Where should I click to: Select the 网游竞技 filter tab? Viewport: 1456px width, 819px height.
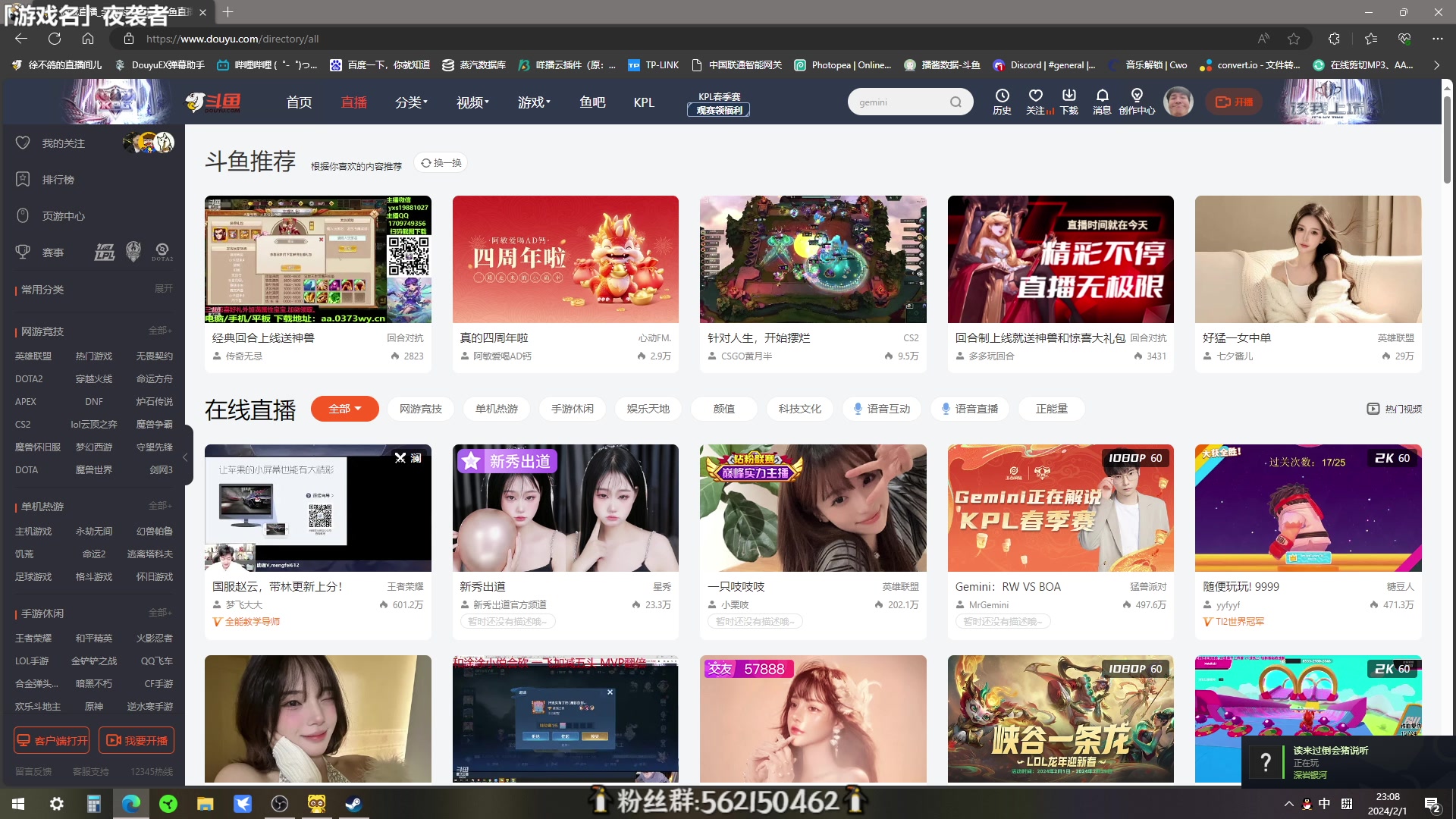(420, 409)
